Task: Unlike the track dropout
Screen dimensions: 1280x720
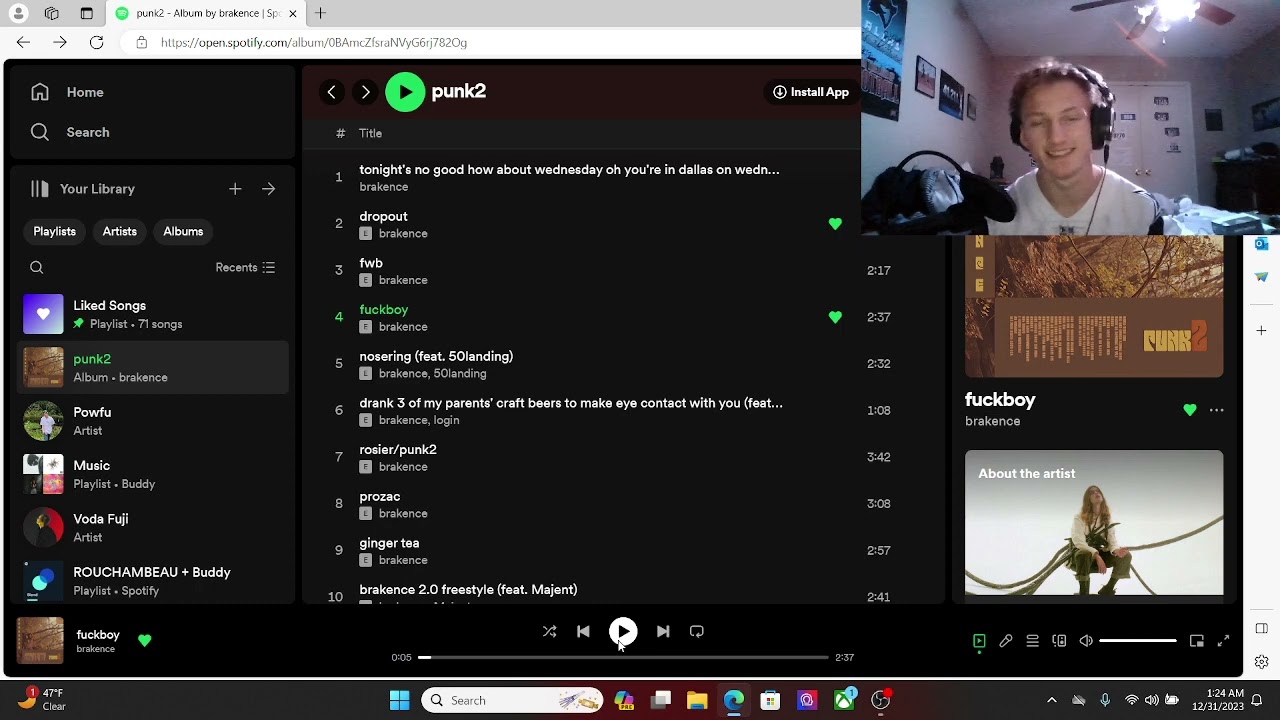Action: click(835, 224)
